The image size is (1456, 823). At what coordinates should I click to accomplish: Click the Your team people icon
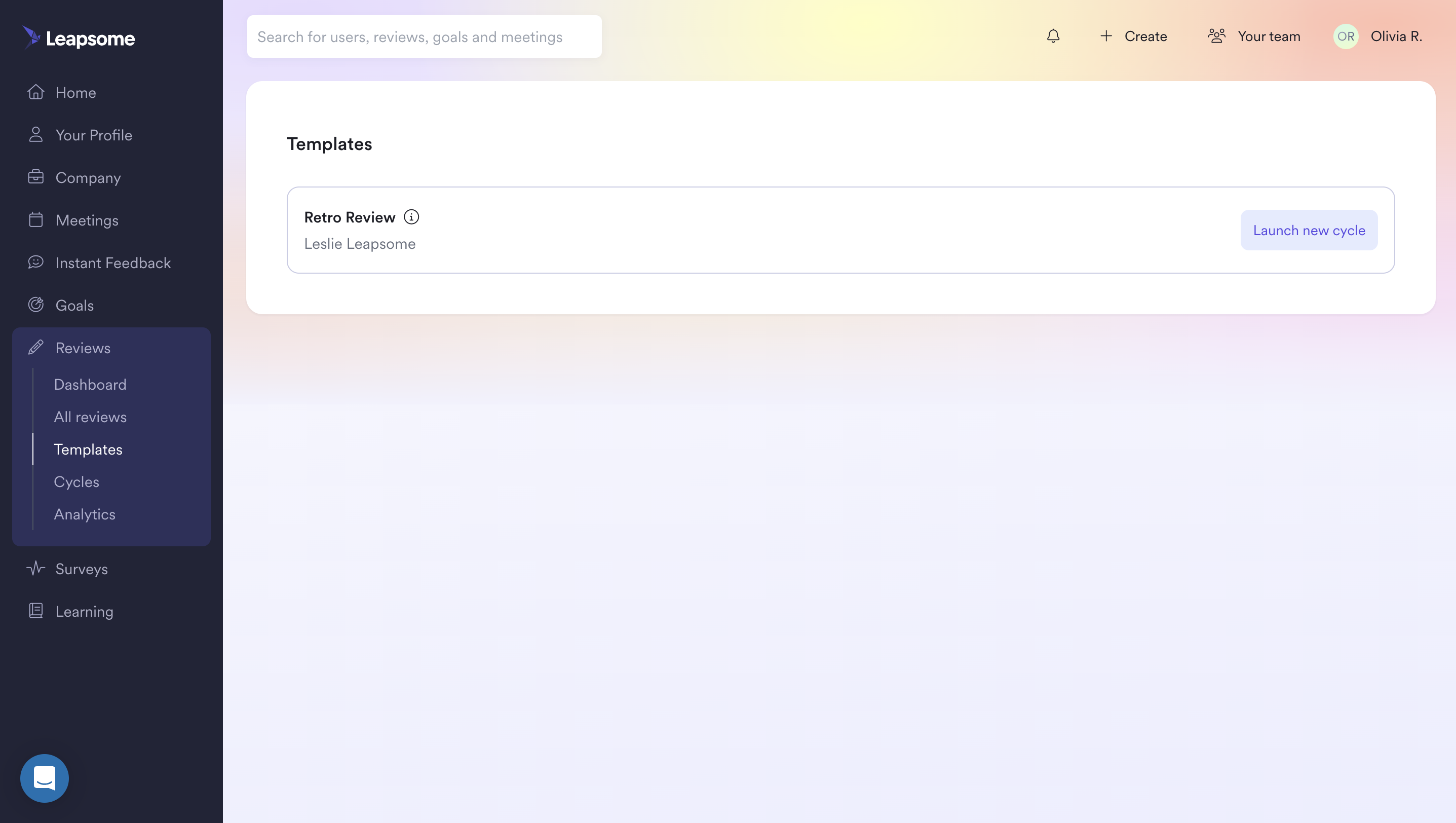coord(1216,36)
